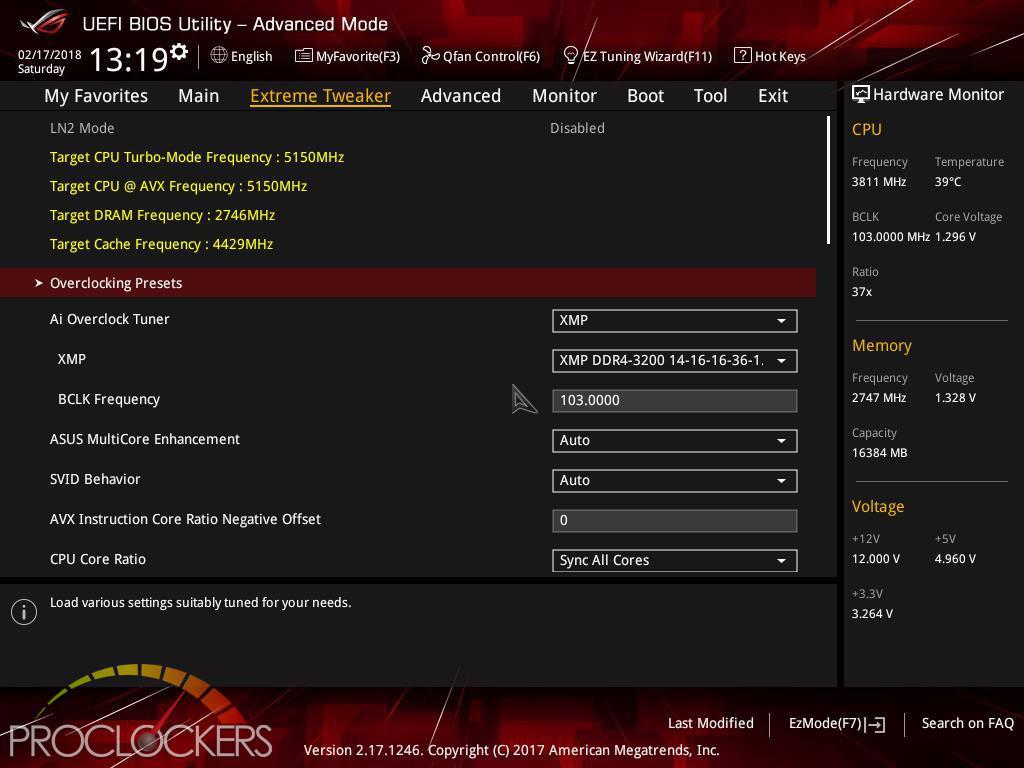Open the My Favorites tab
Viewport: 1024px width, 768px height.
96,96
